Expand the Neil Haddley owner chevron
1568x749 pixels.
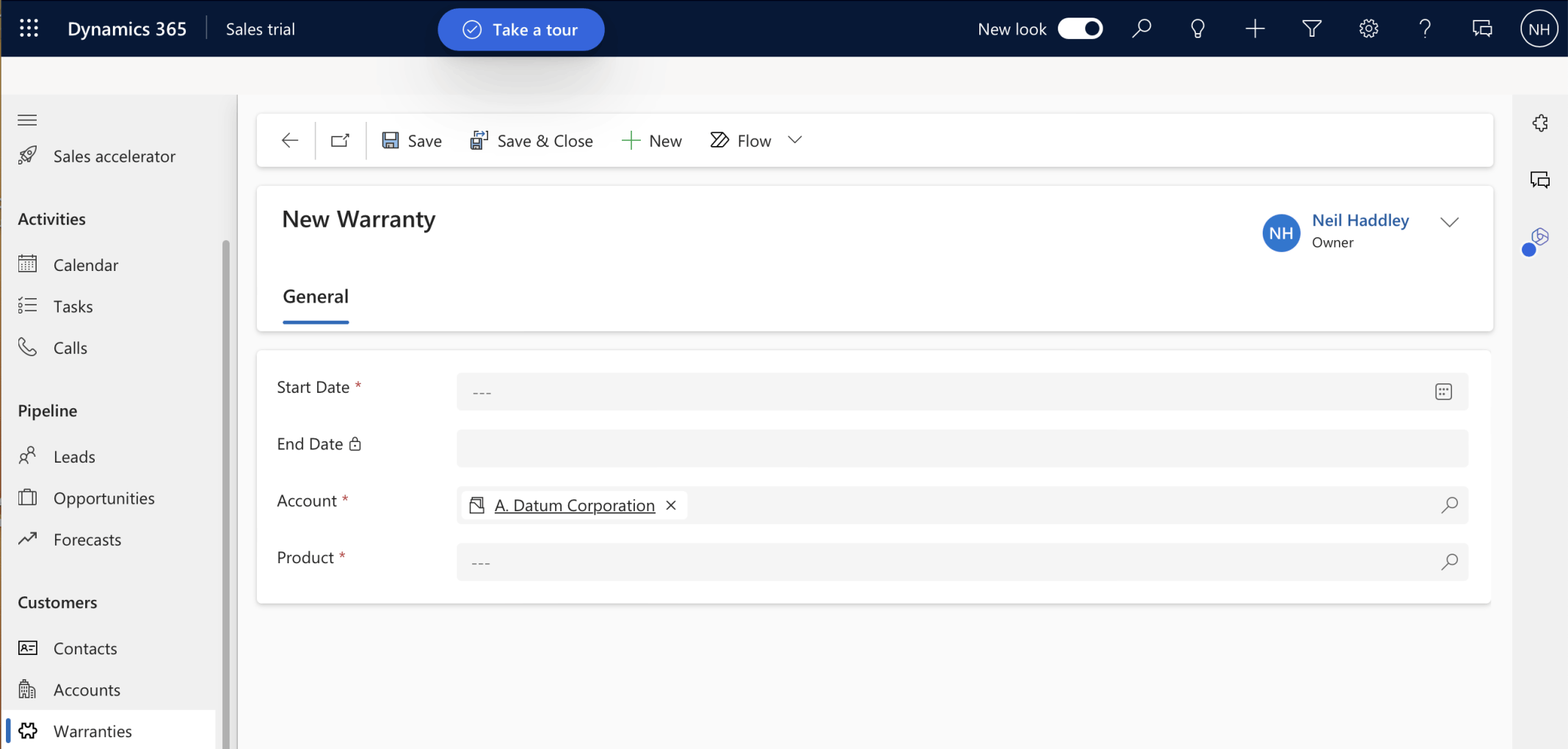(x=1451, y=222)
